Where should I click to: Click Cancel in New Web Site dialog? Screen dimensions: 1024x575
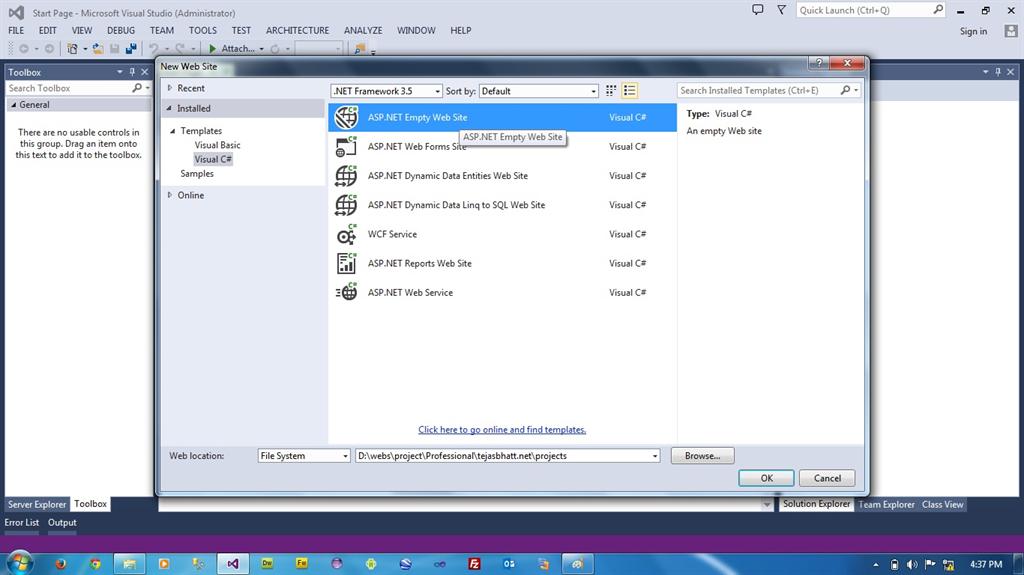[827, 478]
